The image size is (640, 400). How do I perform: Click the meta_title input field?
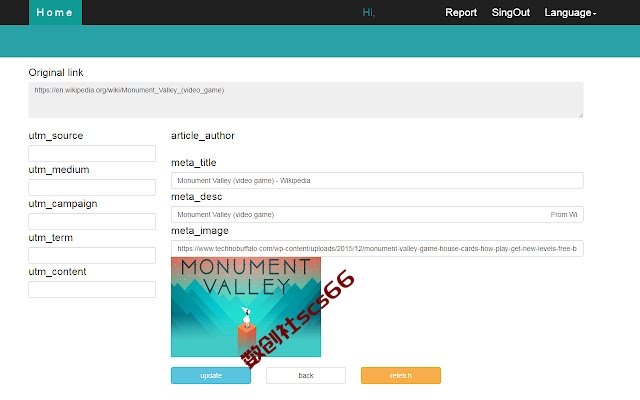pos(377,180)
